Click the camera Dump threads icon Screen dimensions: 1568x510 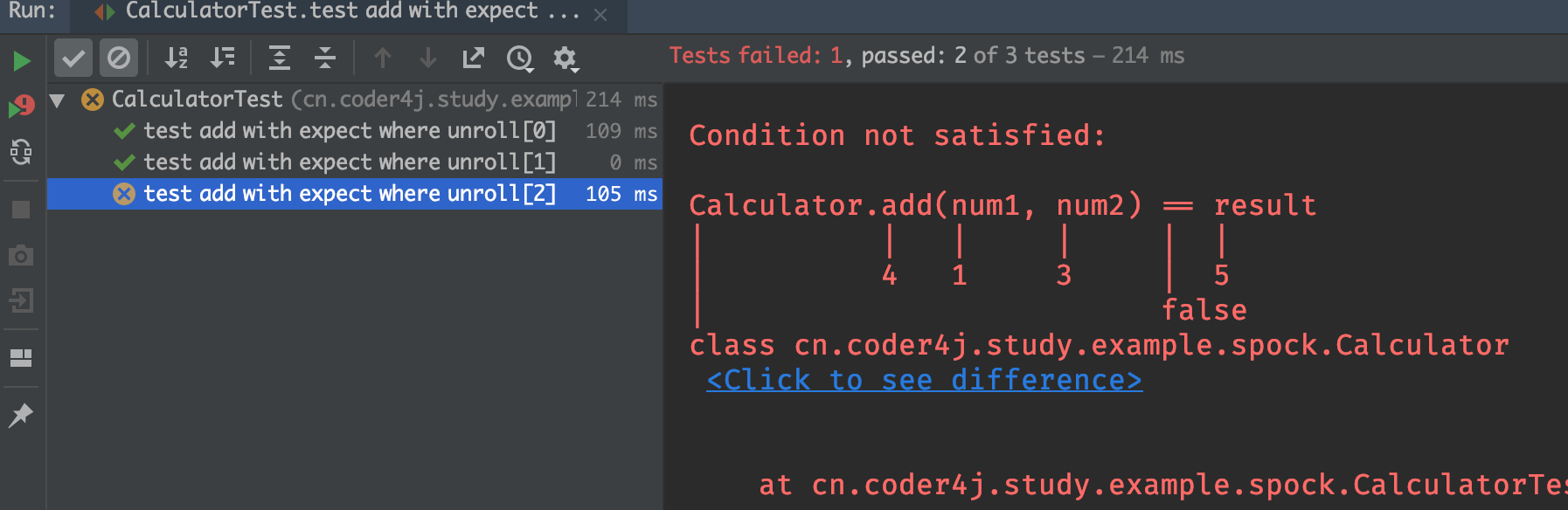coord(21,255)
